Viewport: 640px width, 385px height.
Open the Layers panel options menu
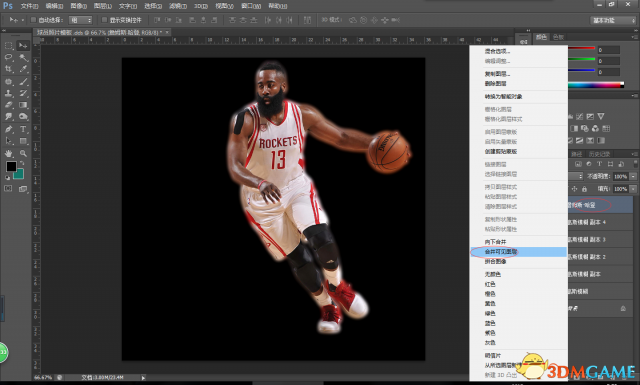634,154
